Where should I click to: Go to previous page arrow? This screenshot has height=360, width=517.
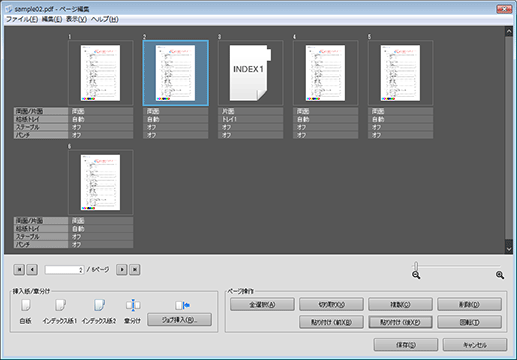pos(32,269)
